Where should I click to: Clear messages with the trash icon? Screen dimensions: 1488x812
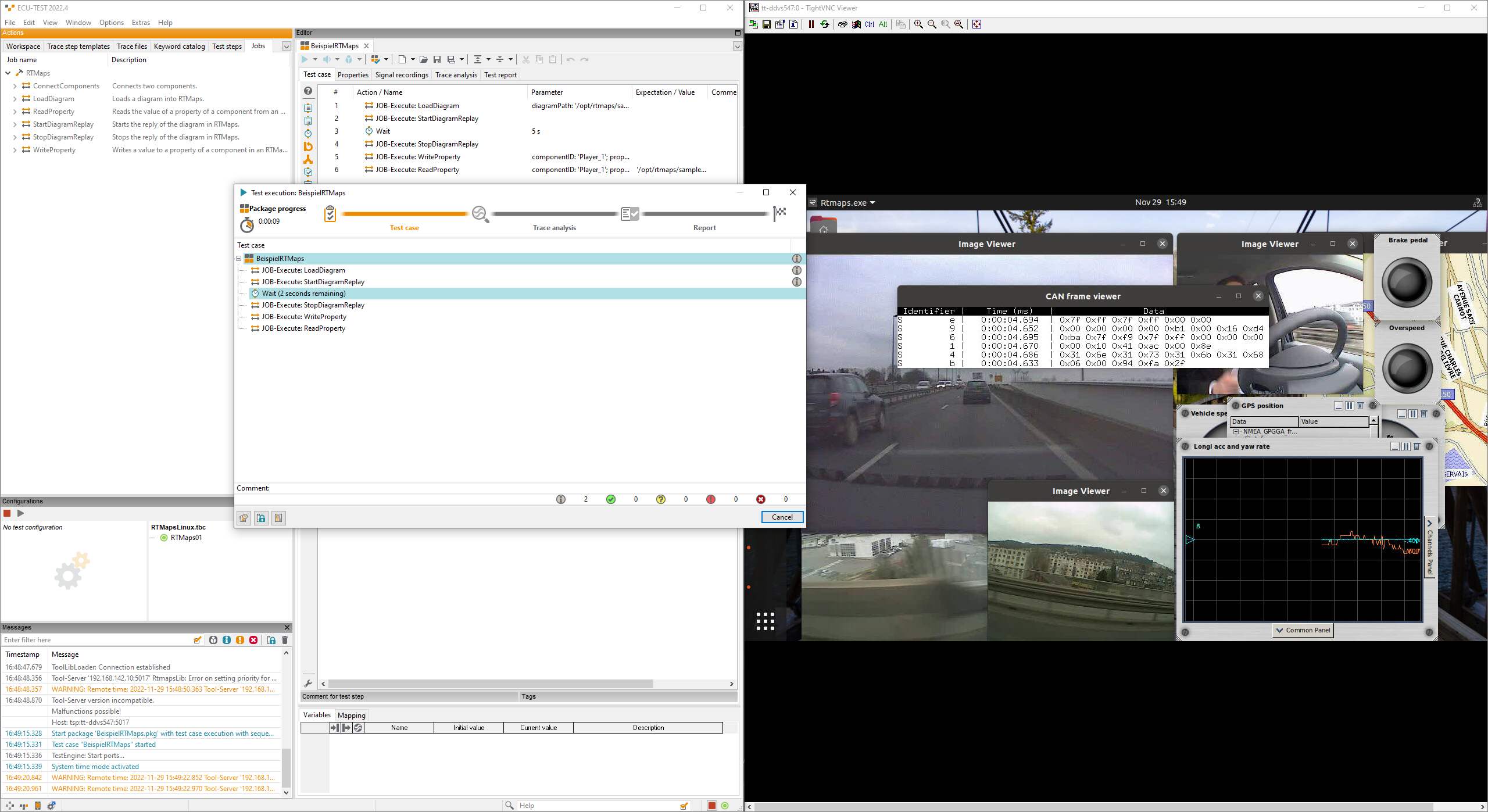pos(285,640)
